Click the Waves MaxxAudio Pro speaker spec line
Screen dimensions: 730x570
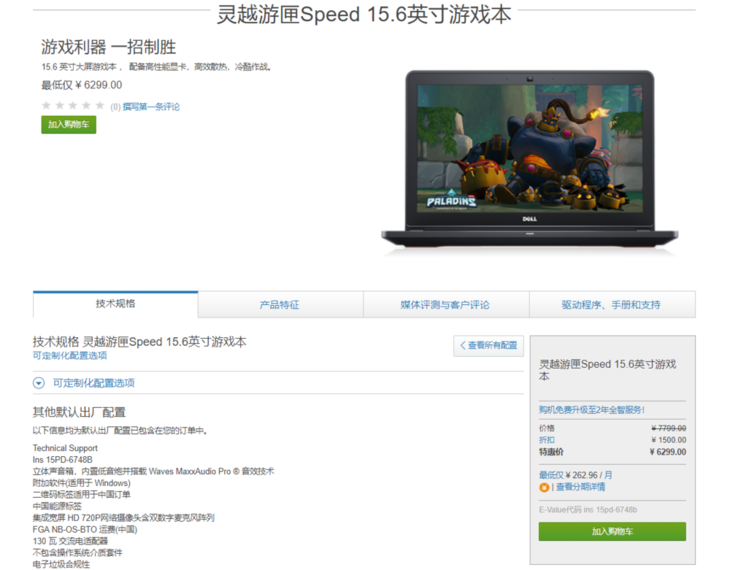pyautogui.click(x=153, y=471)
